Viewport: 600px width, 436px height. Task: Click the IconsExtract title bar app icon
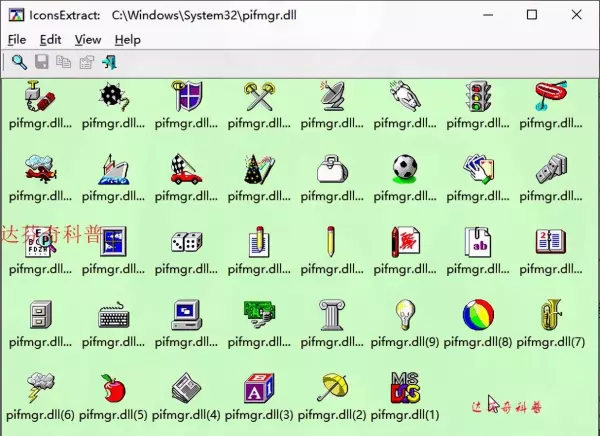(17, 15)
